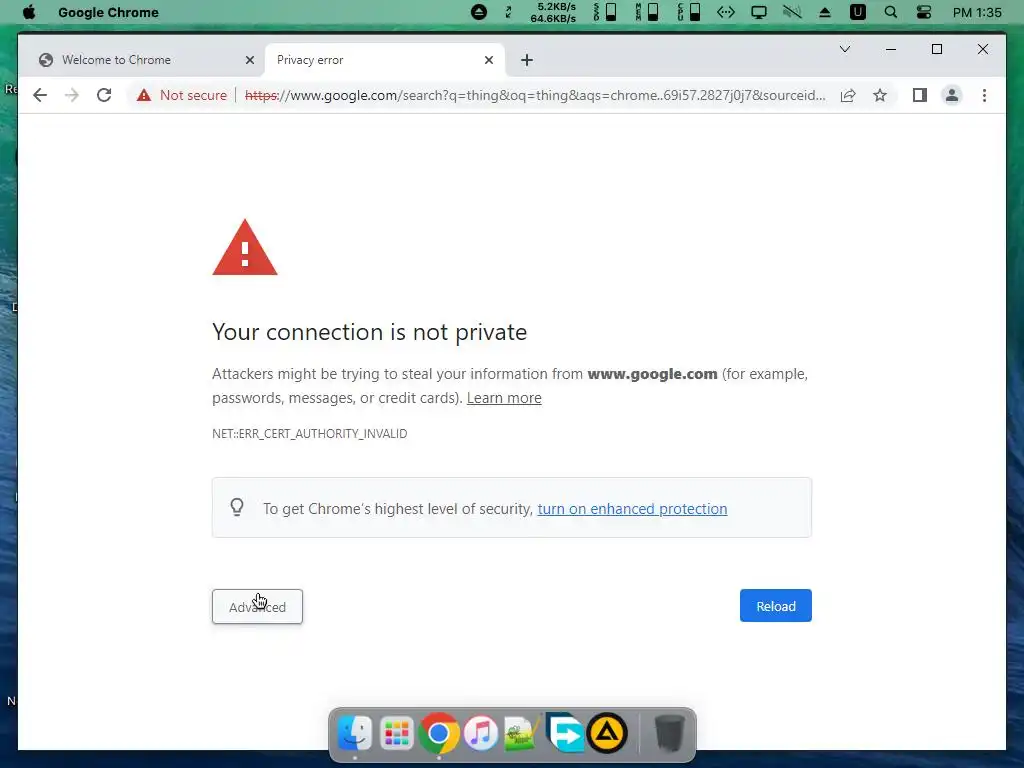Close the Privacy error tab
Screen dimensions: 1024x768
(488, 60)
